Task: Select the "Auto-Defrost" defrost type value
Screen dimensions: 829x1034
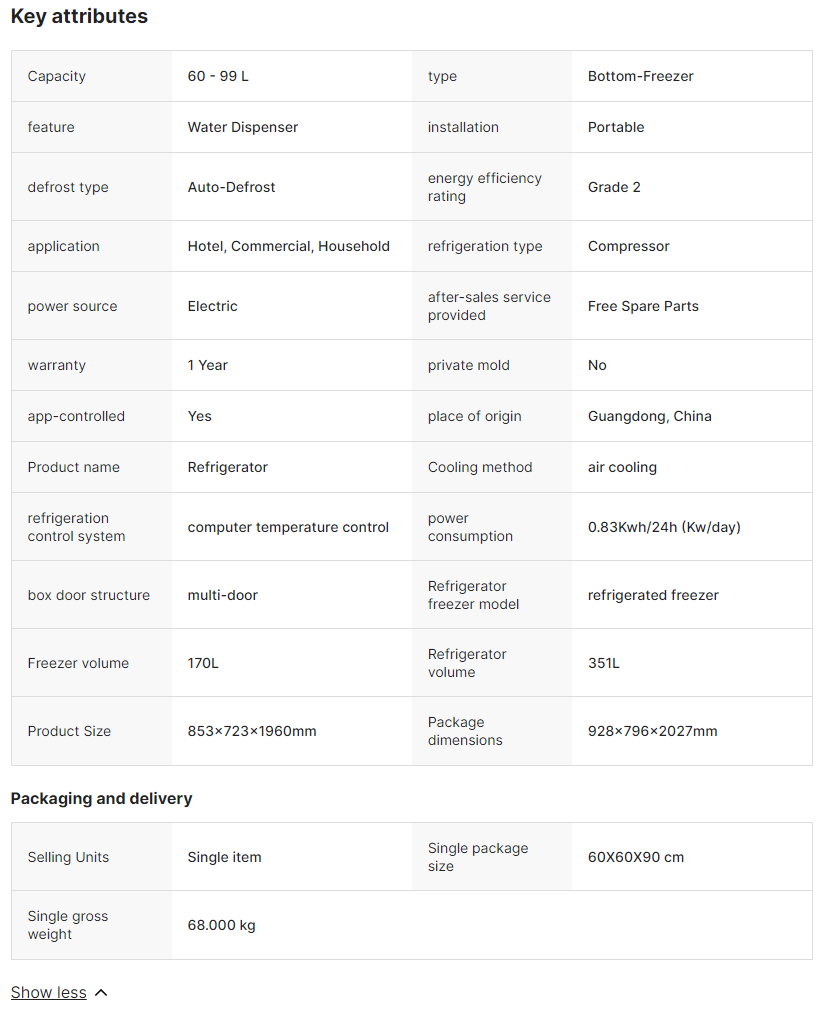Action: point(231,188)
